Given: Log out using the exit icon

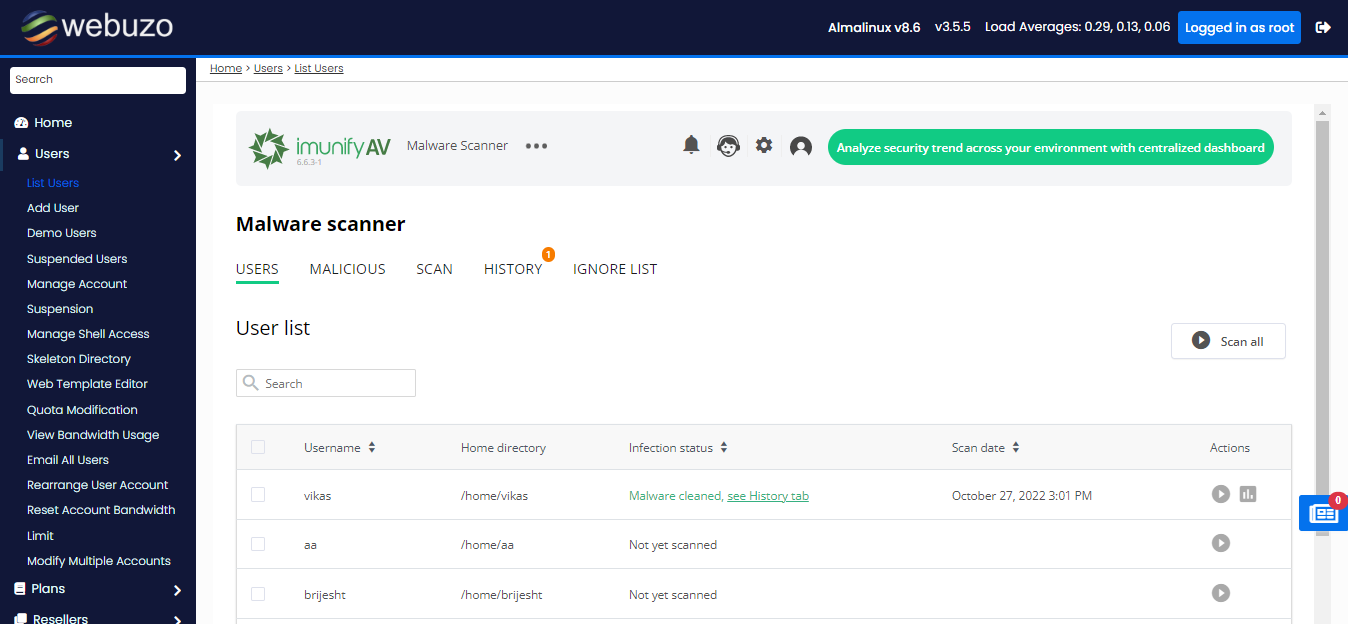Looking at the screenshot, I should point(1323,27).
